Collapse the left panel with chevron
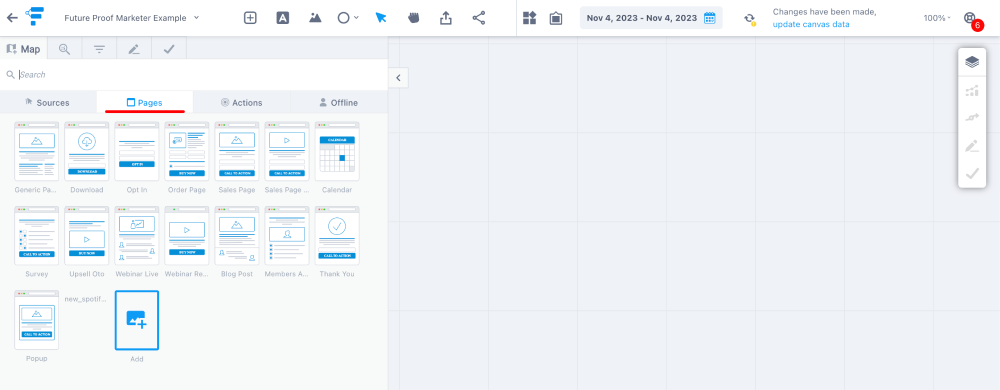 point(398,78)
